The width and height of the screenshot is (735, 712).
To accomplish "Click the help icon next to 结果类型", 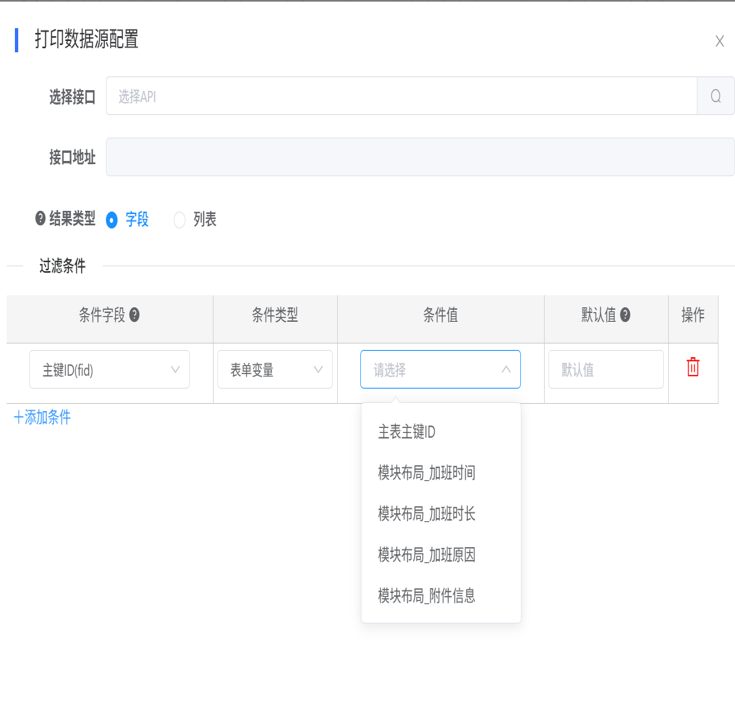I will tap(40, 219).
